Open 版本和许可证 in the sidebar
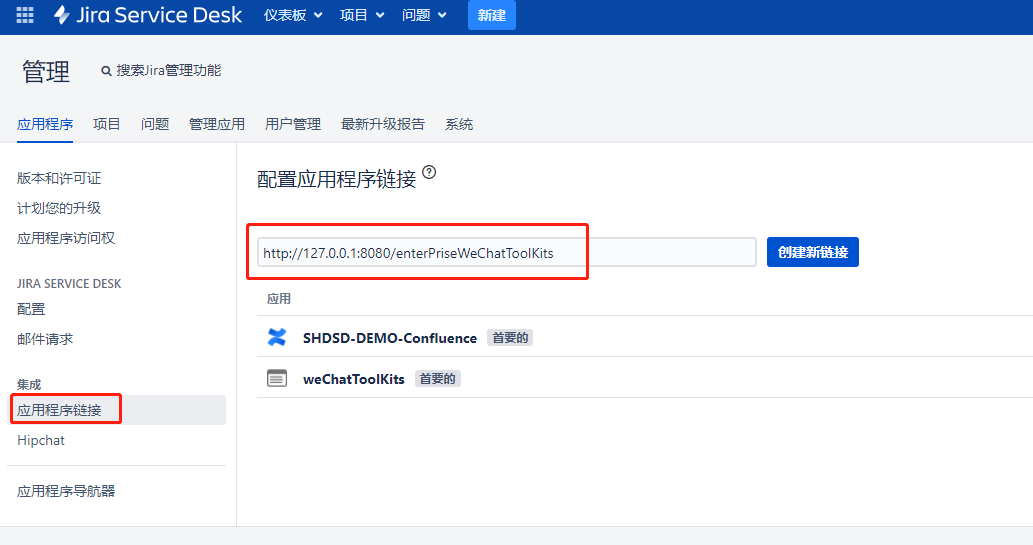1033x545 pixels. click(59, 178)
